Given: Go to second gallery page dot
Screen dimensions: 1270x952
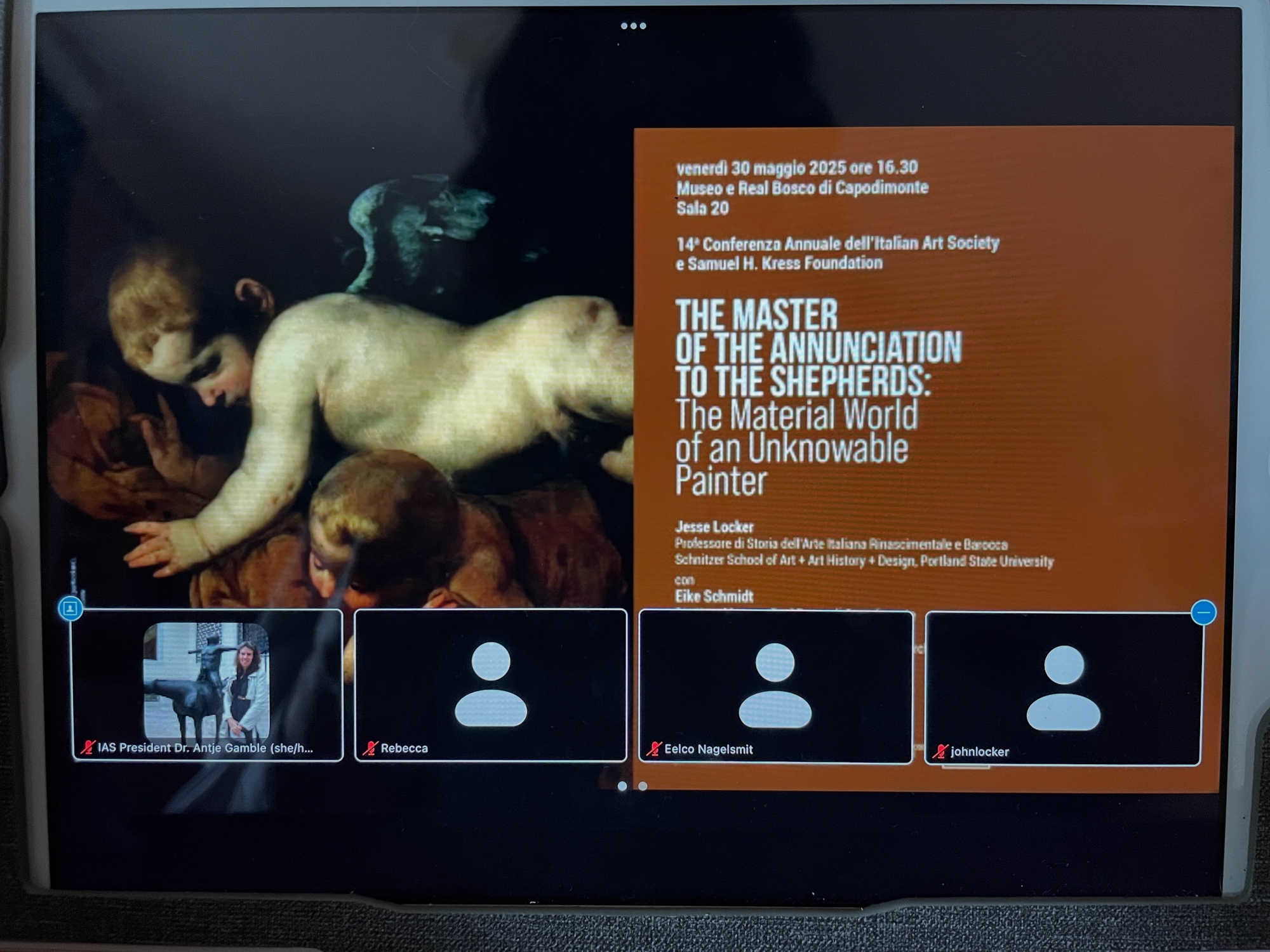Looking at the screenshot, I should click(x=643, y=786).
